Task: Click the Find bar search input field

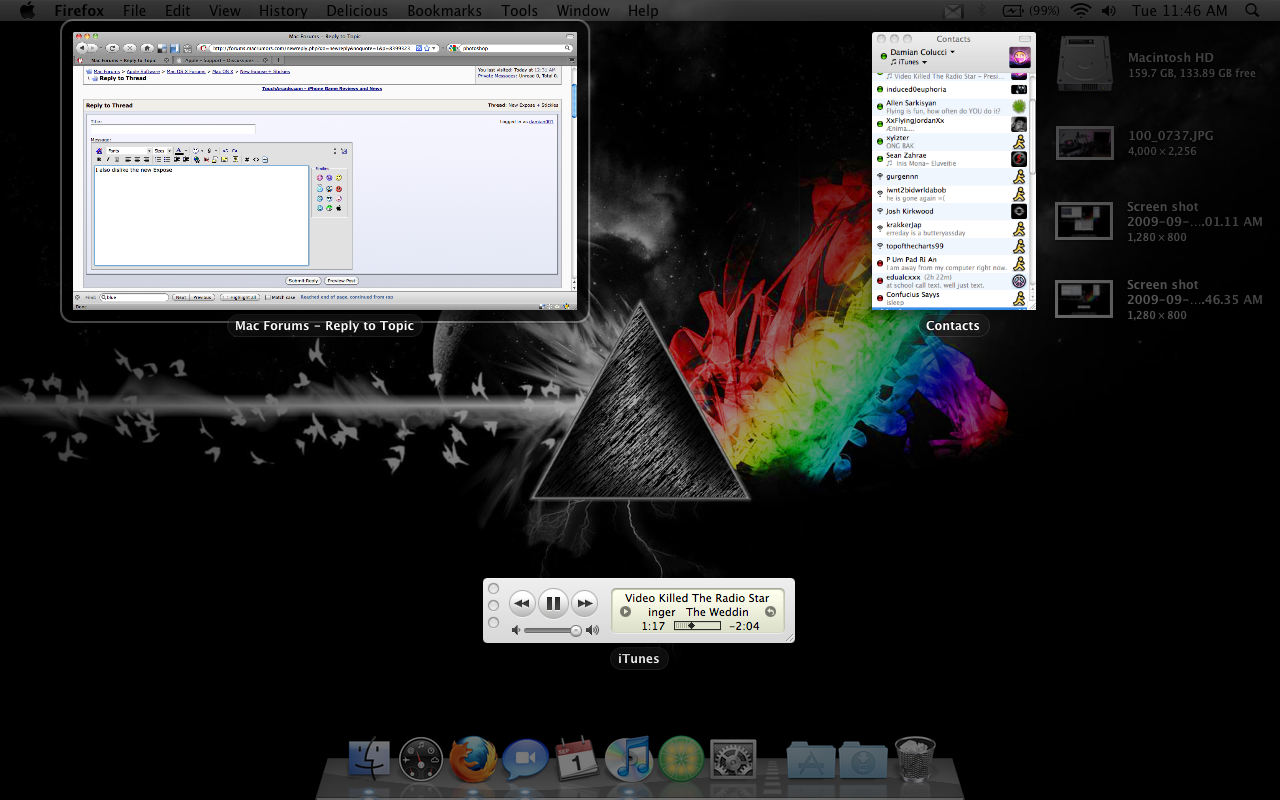Action: coord(134,297)
